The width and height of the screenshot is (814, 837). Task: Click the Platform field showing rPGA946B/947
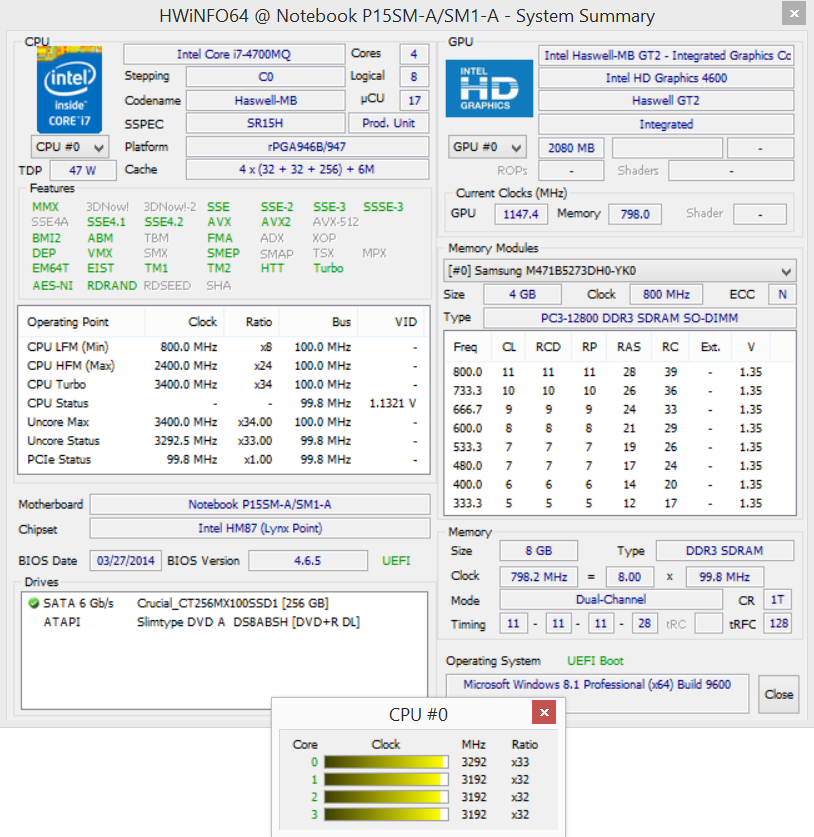[307, 147]
